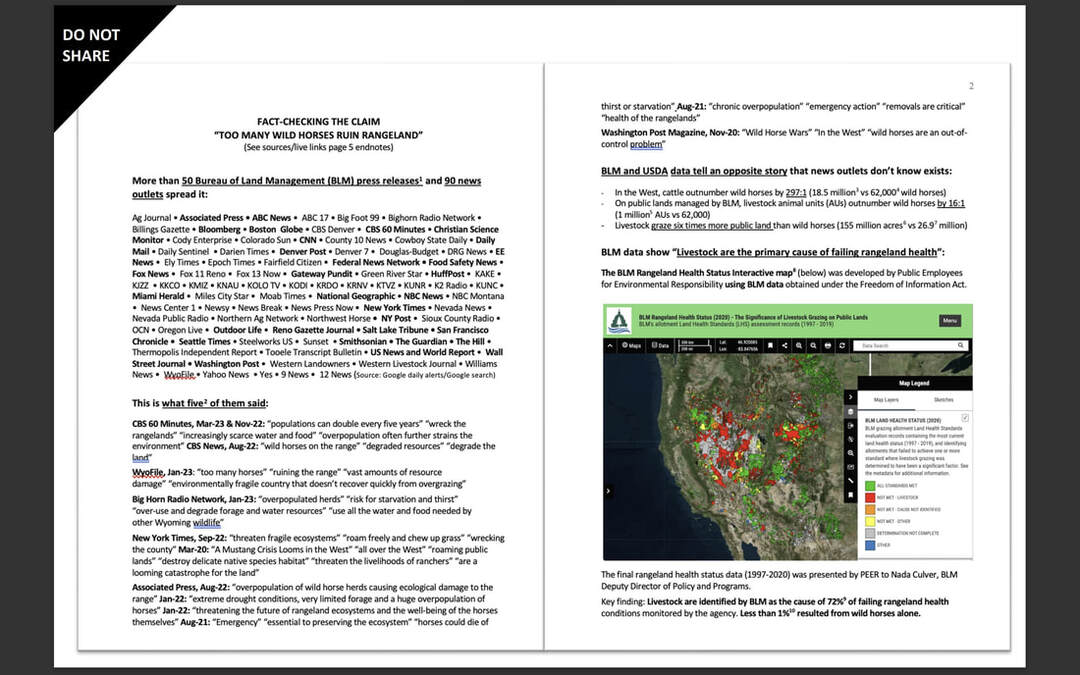Open the layers stack icon in side strip
This screenshot has width=1080, height=675.
pos(850,411)
